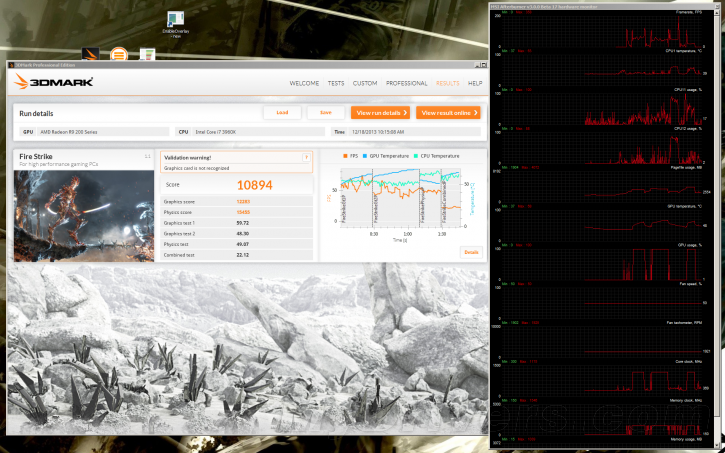Open the PROFESSIONAL tab
Image resolution: width=725 pixels, height=453 pixels.
pos(406,83)
